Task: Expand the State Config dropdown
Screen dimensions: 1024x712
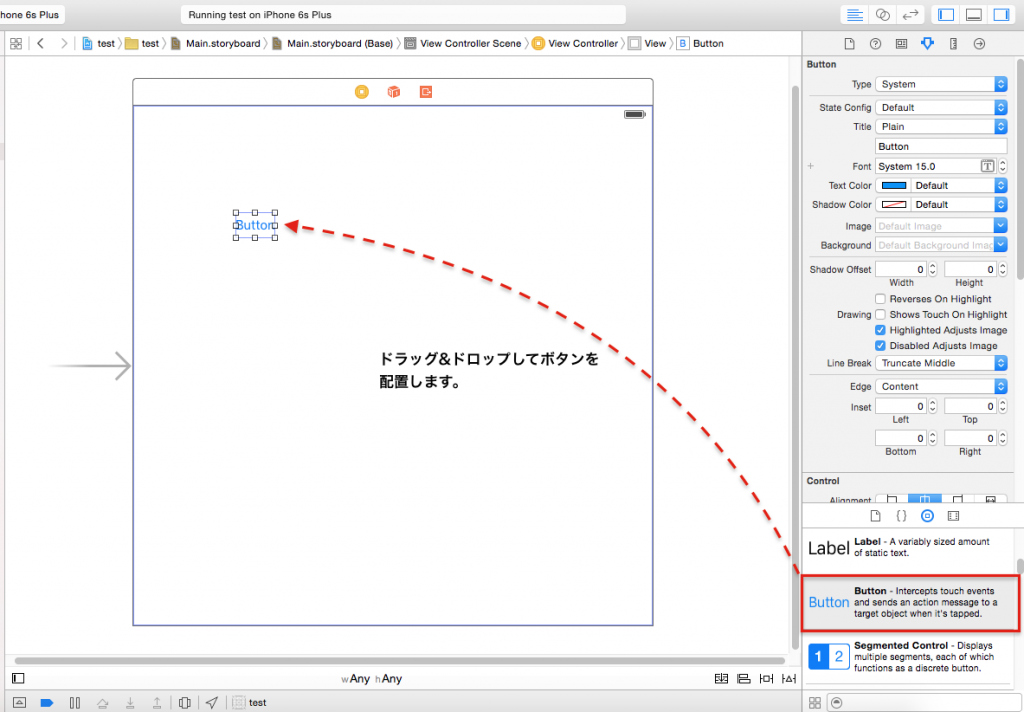Action: tap(941, 108)
